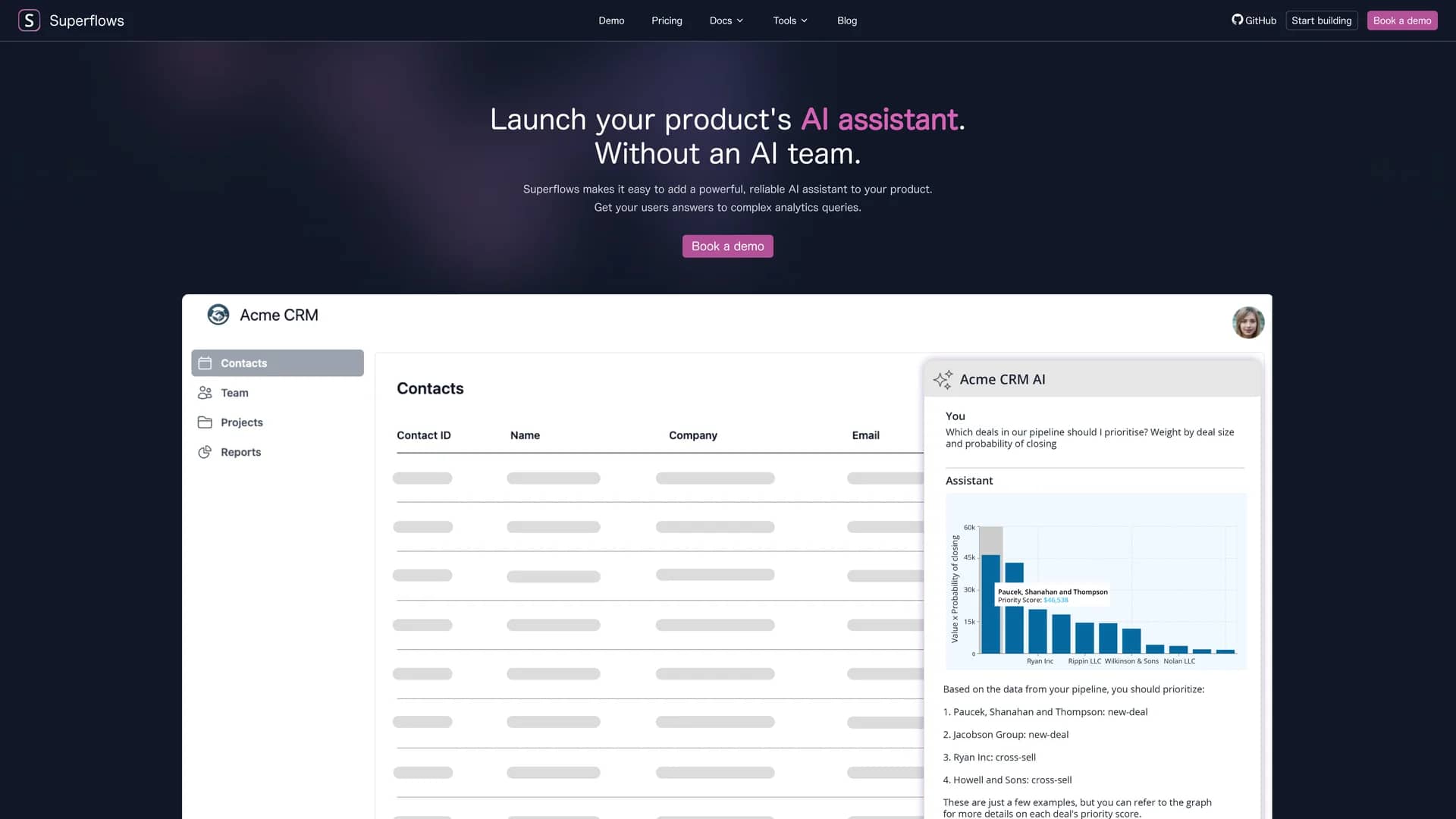Click the Reports pie chart icon

pyautogui.click(x=205, y=452)
